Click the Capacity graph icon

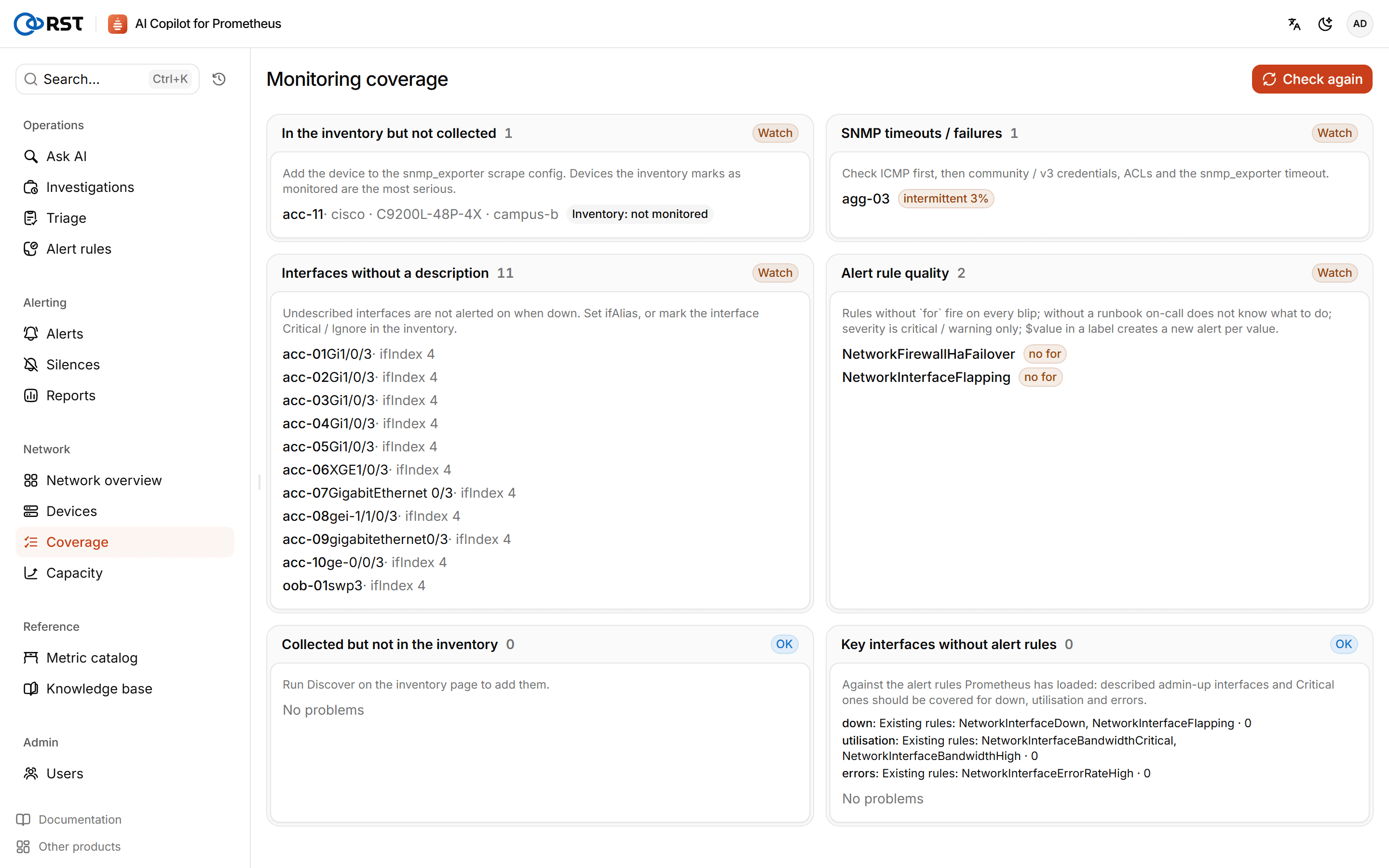pyautogui.click(x=31, y=573)
